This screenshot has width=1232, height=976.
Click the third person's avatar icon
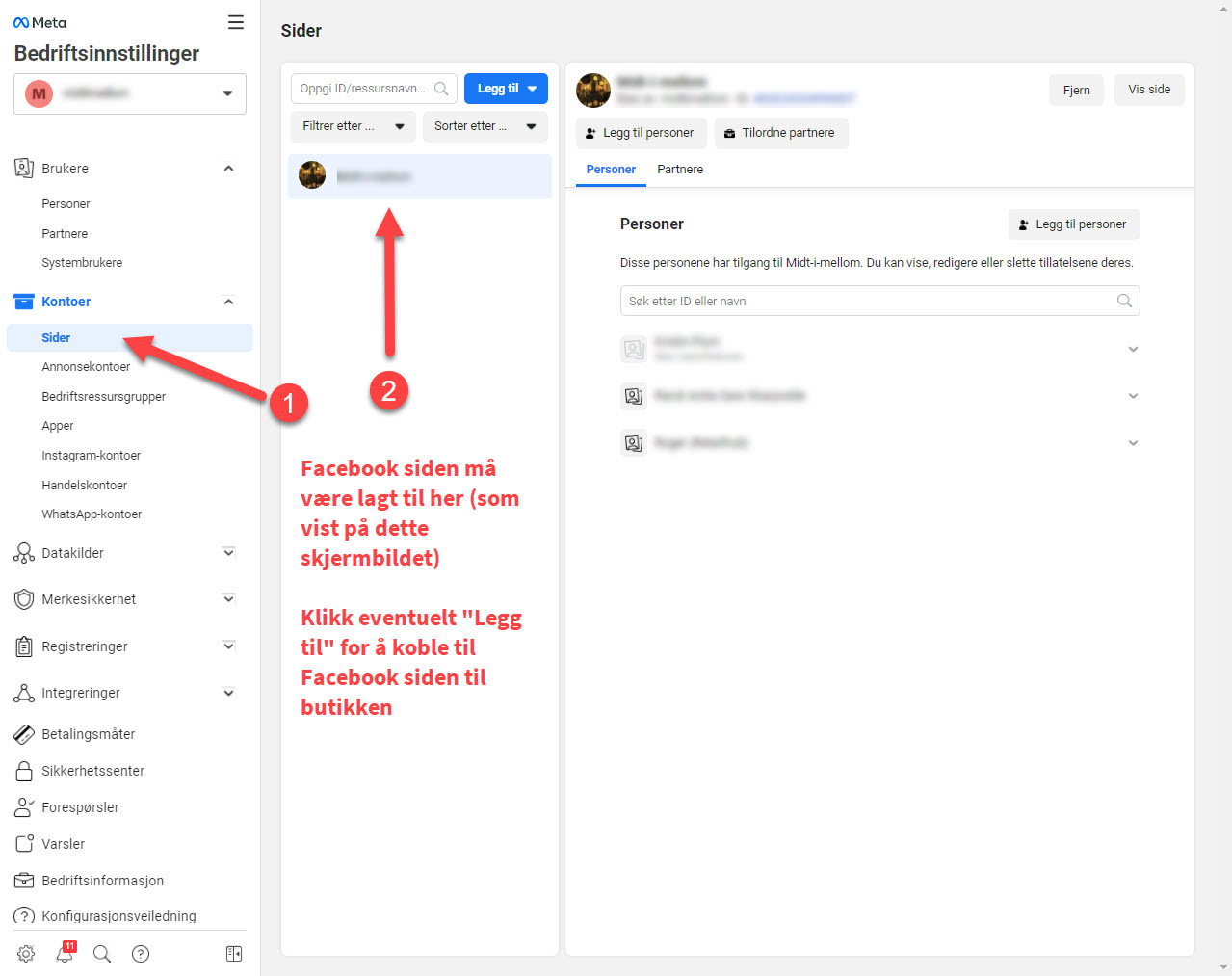tap(634, 443)
